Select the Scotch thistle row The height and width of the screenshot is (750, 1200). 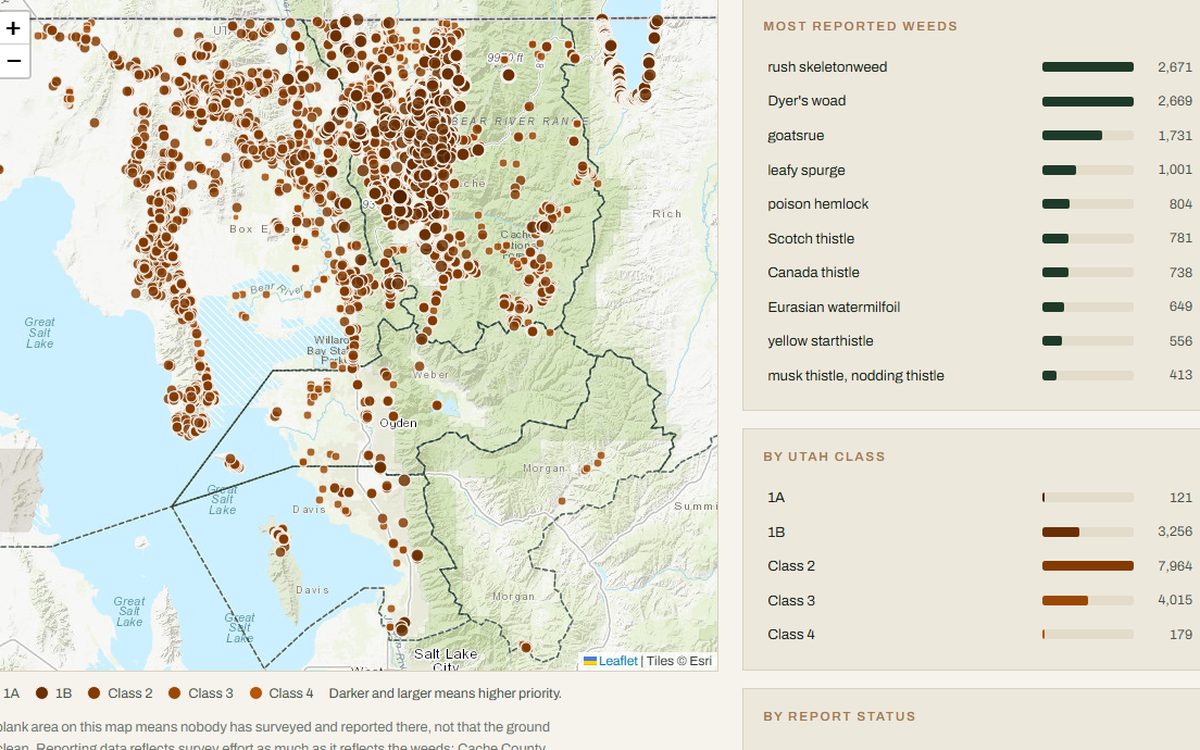979,238
